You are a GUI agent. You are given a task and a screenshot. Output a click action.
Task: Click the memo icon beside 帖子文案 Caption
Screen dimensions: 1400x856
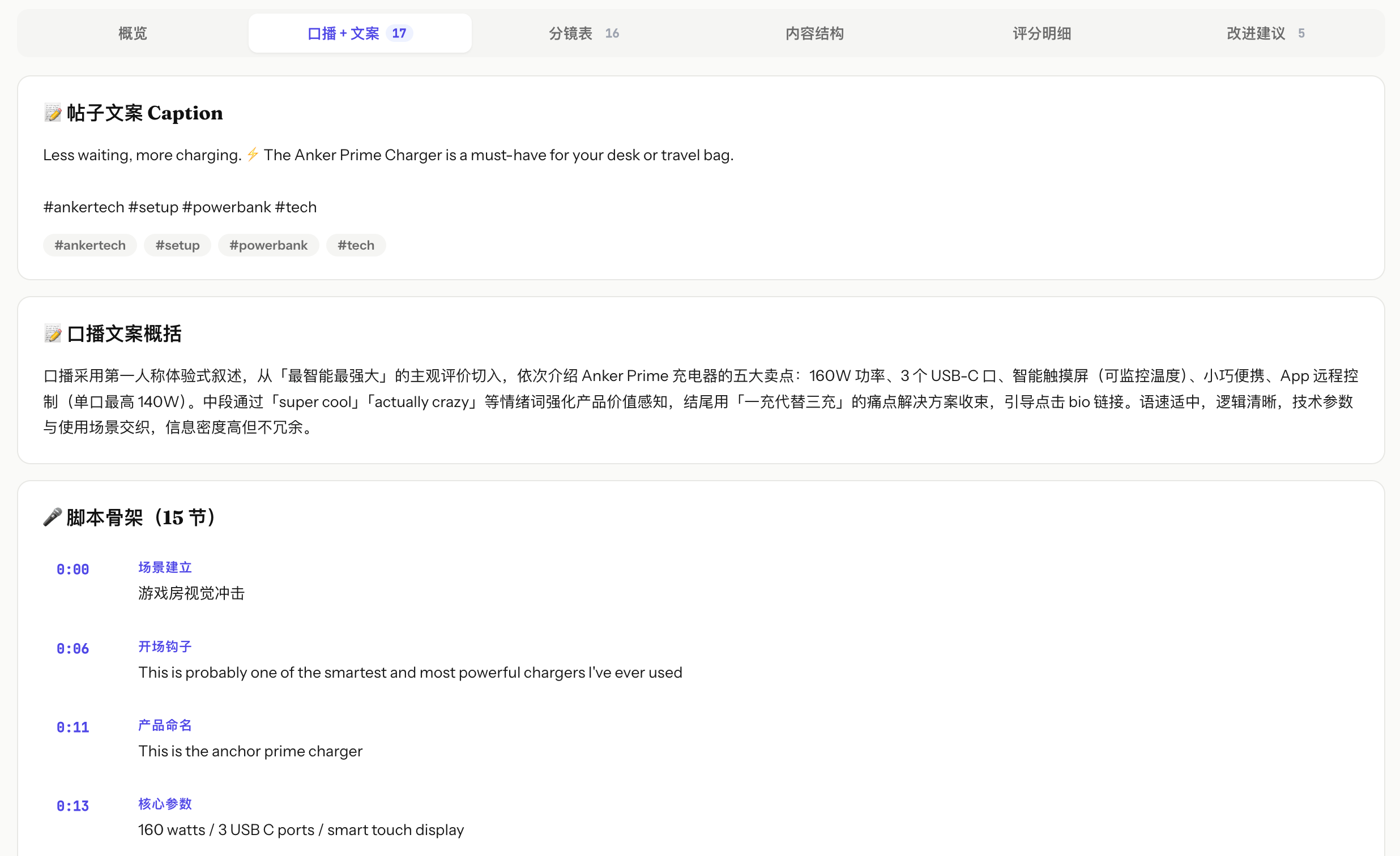[53, 113]
